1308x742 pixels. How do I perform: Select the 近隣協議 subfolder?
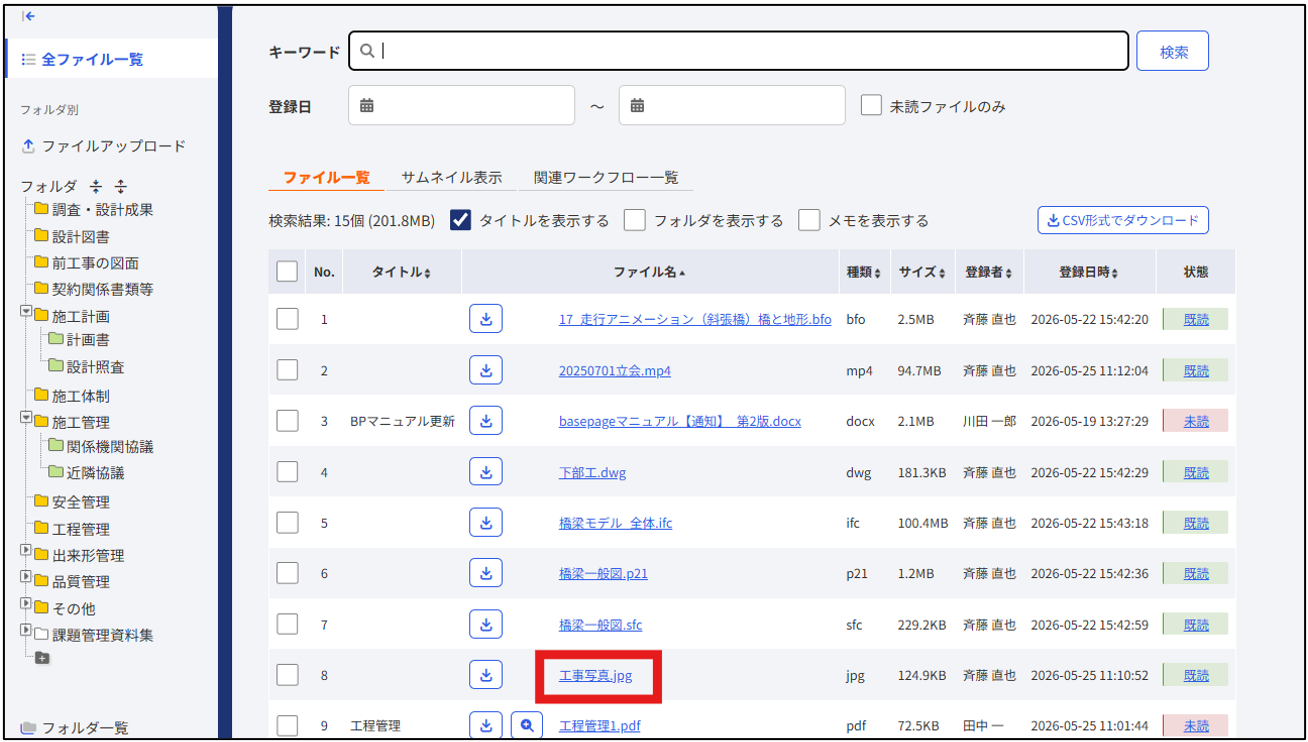[95, 473]
